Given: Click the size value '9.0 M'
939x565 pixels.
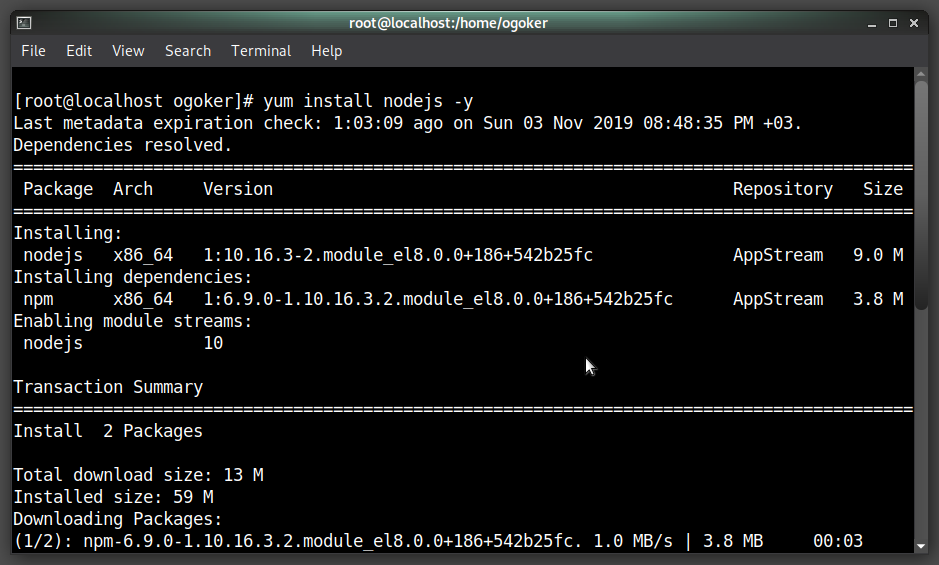Looking at the screenshot, I should [878, 255].
